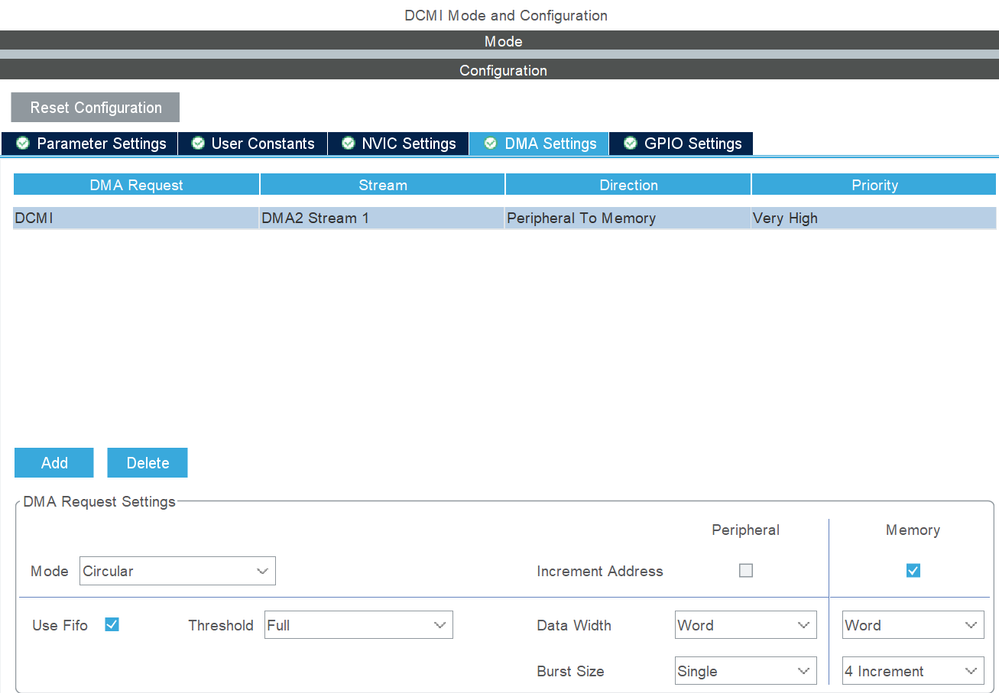This screenshot has height=693, width=999.
Task: Open the Threshold Full dropdown
Action: (x=358, y=625)
